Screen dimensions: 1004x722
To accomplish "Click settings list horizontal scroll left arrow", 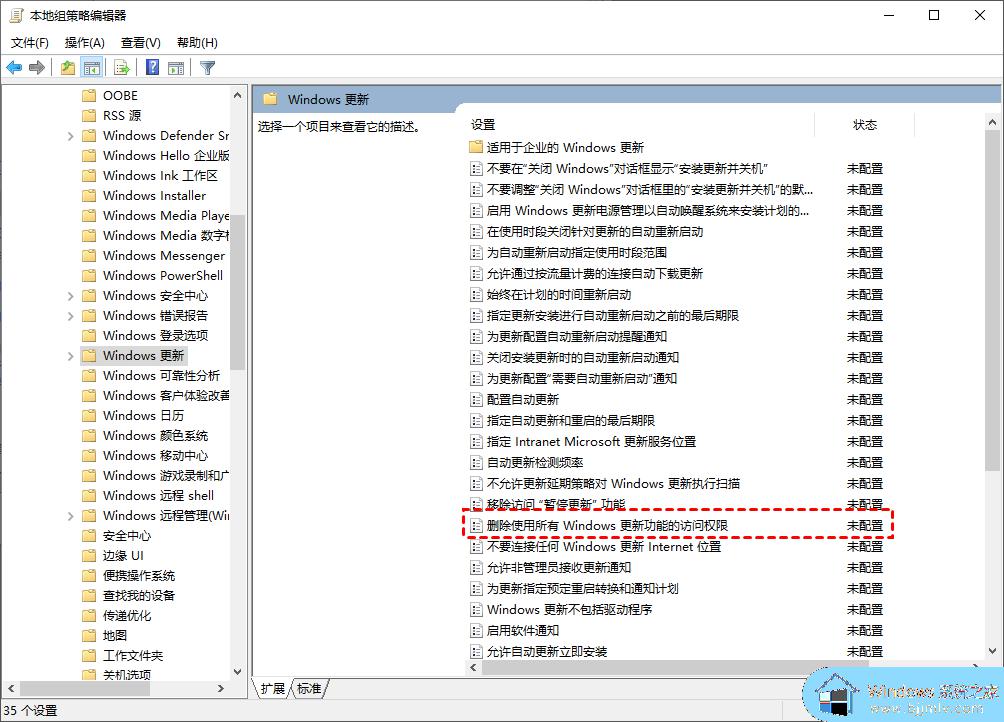I will pos(474,668).
